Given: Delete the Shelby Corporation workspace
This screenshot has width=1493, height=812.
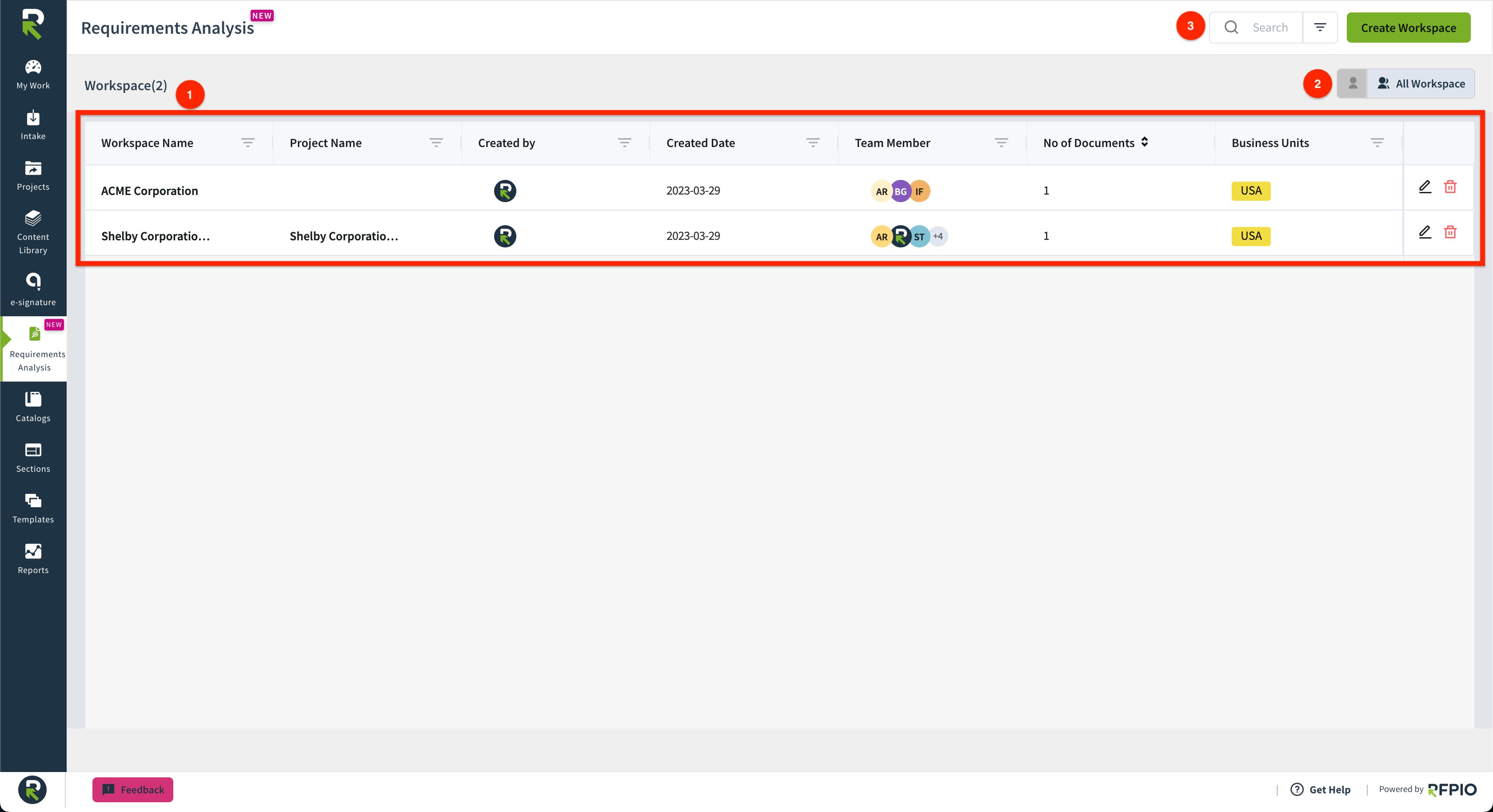Looking at the screenshot, I should (1450, 232).
